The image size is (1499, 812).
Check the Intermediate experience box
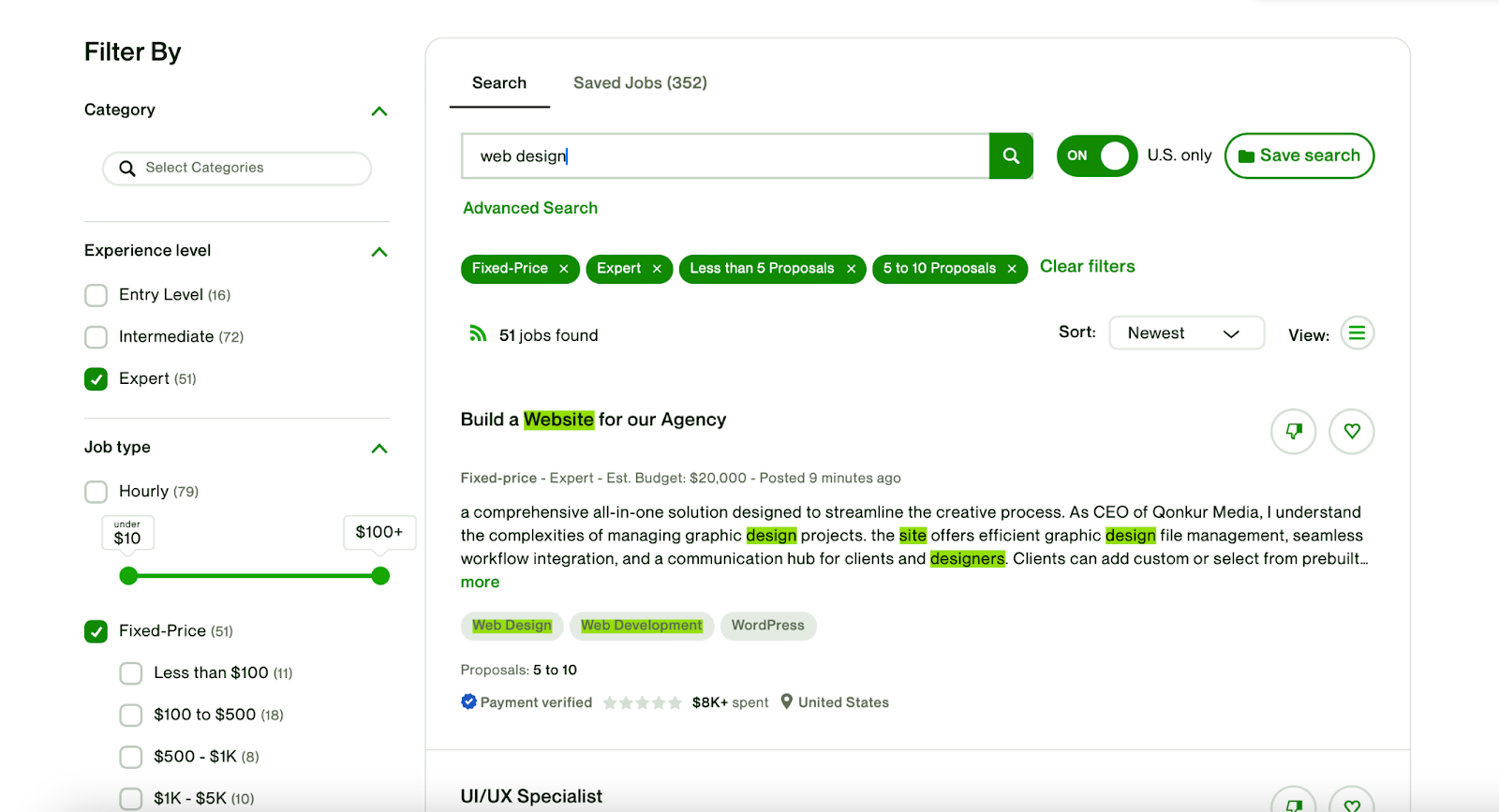[x=96, y=337]
